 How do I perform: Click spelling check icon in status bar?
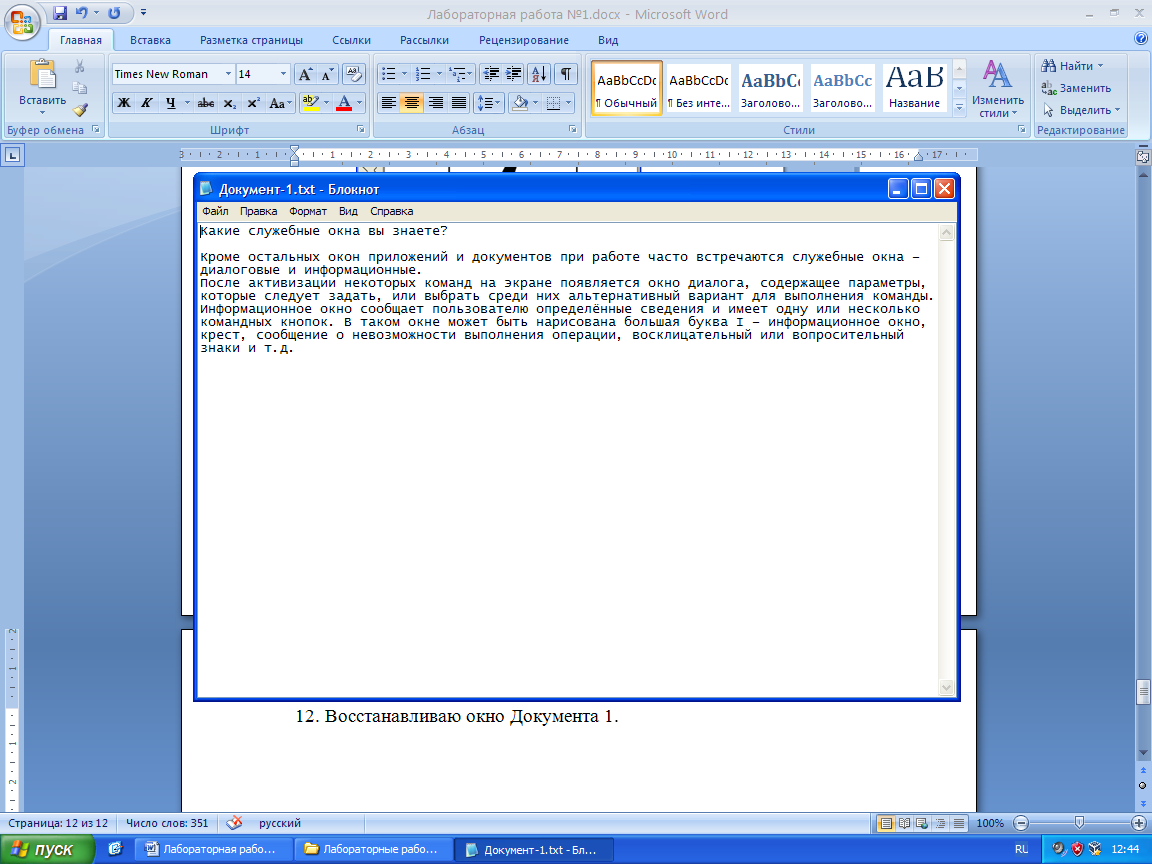pyautogui.click(x=234, y=823)
